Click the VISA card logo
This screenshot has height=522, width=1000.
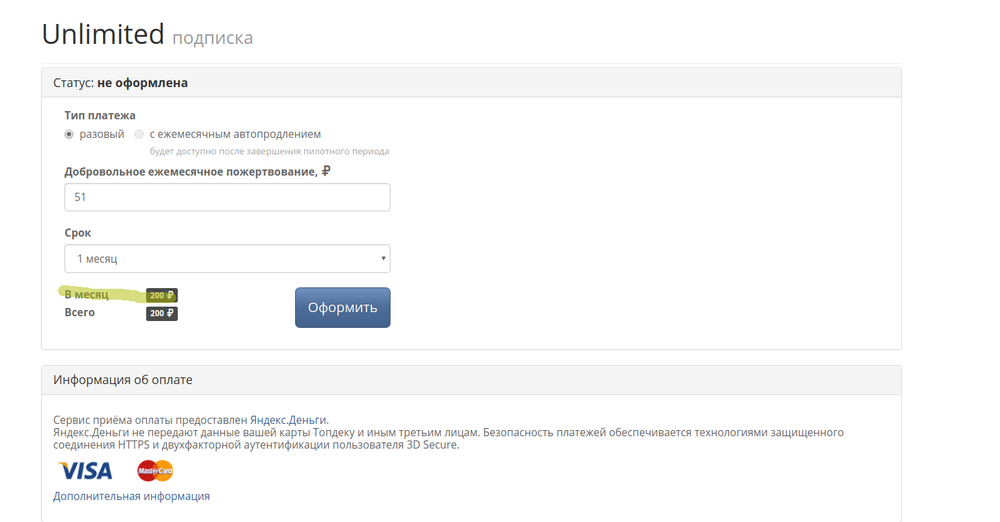click(85, 470)
